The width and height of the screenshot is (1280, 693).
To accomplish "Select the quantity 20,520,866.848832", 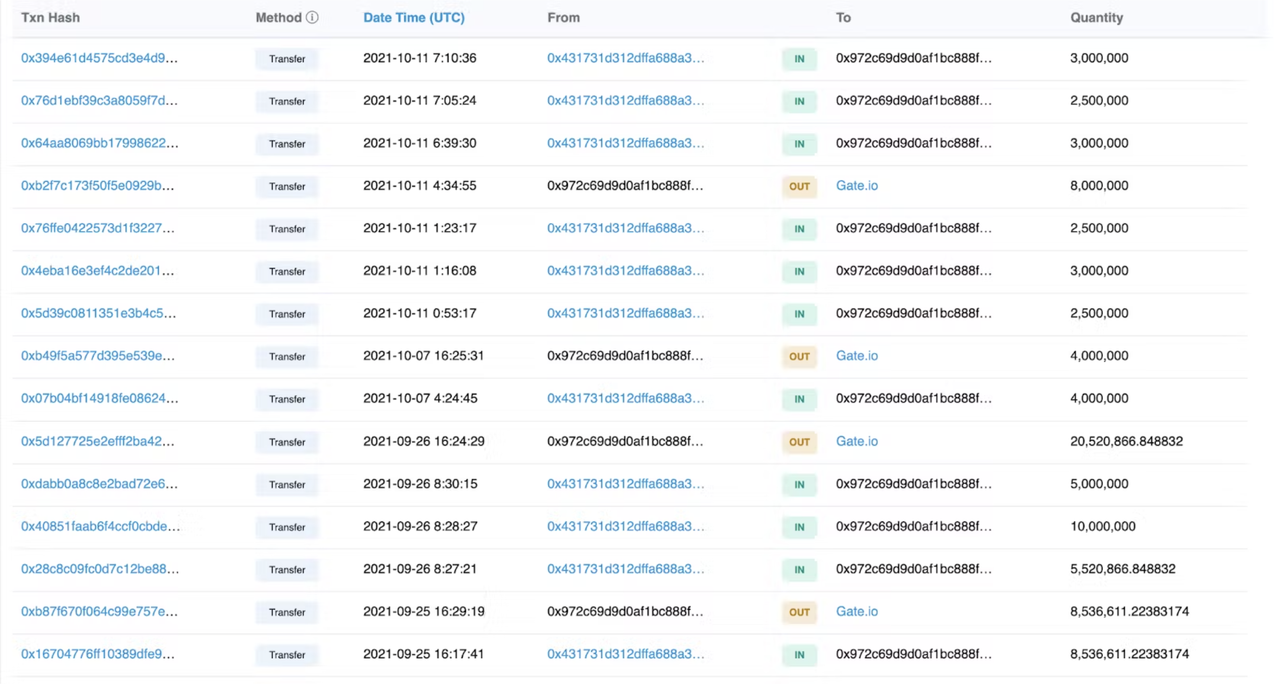I will 1126,441.
